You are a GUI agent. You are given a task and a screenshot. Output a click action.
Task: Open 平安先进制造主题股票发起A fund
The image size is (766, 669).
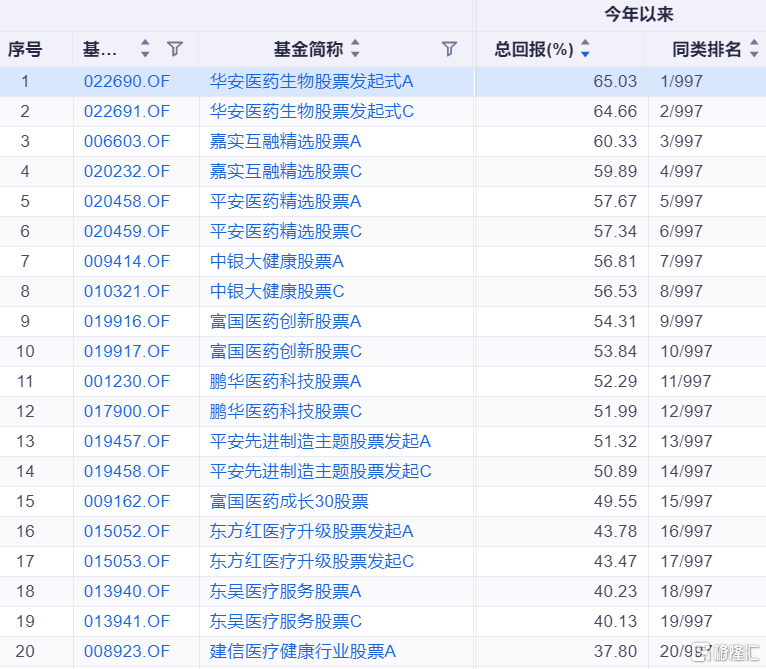click(x=320, y=441)
